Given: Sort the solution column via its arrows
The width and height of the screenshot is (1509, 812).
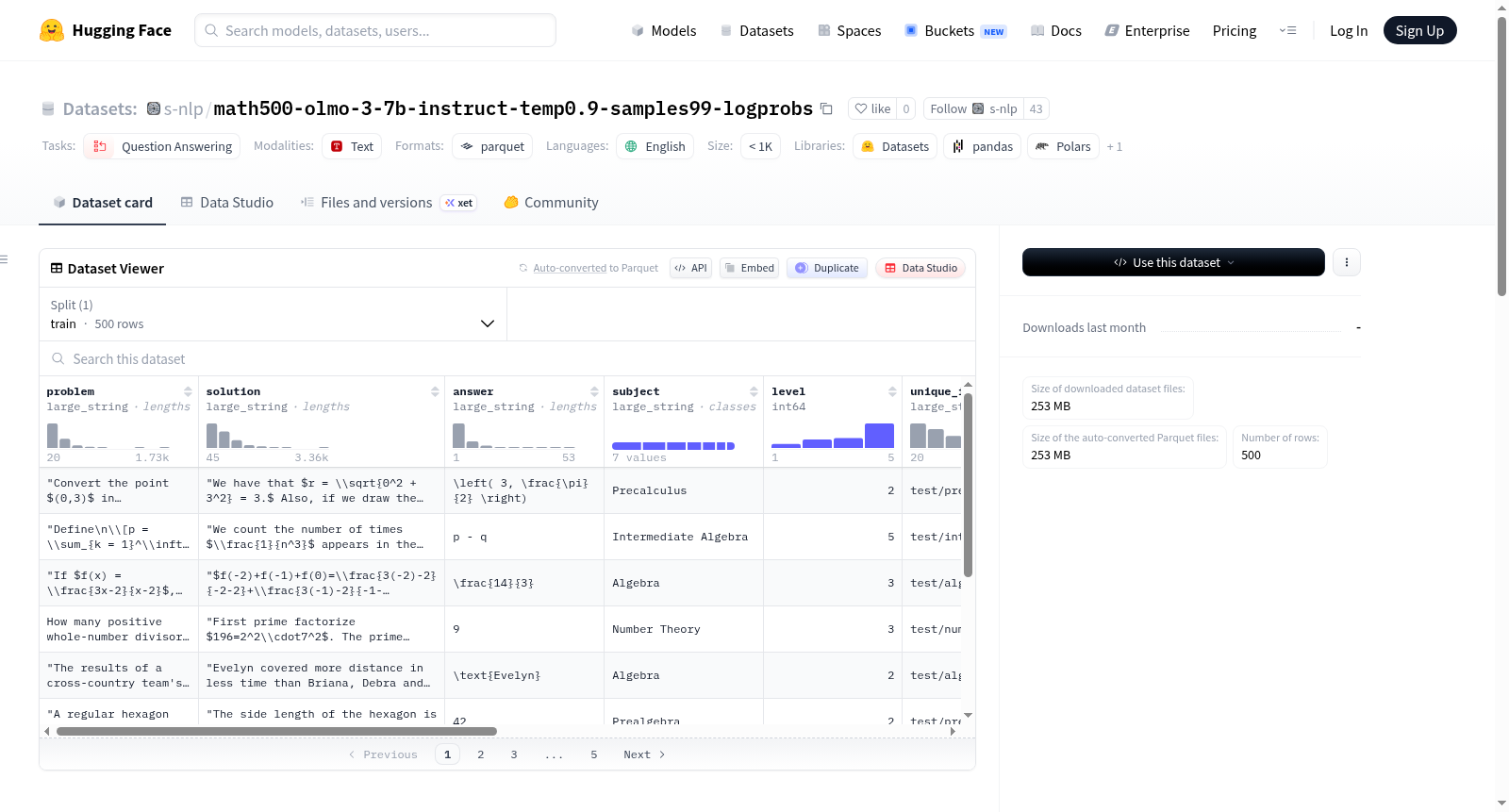Looking at the screenshot, I should point(435,391).
